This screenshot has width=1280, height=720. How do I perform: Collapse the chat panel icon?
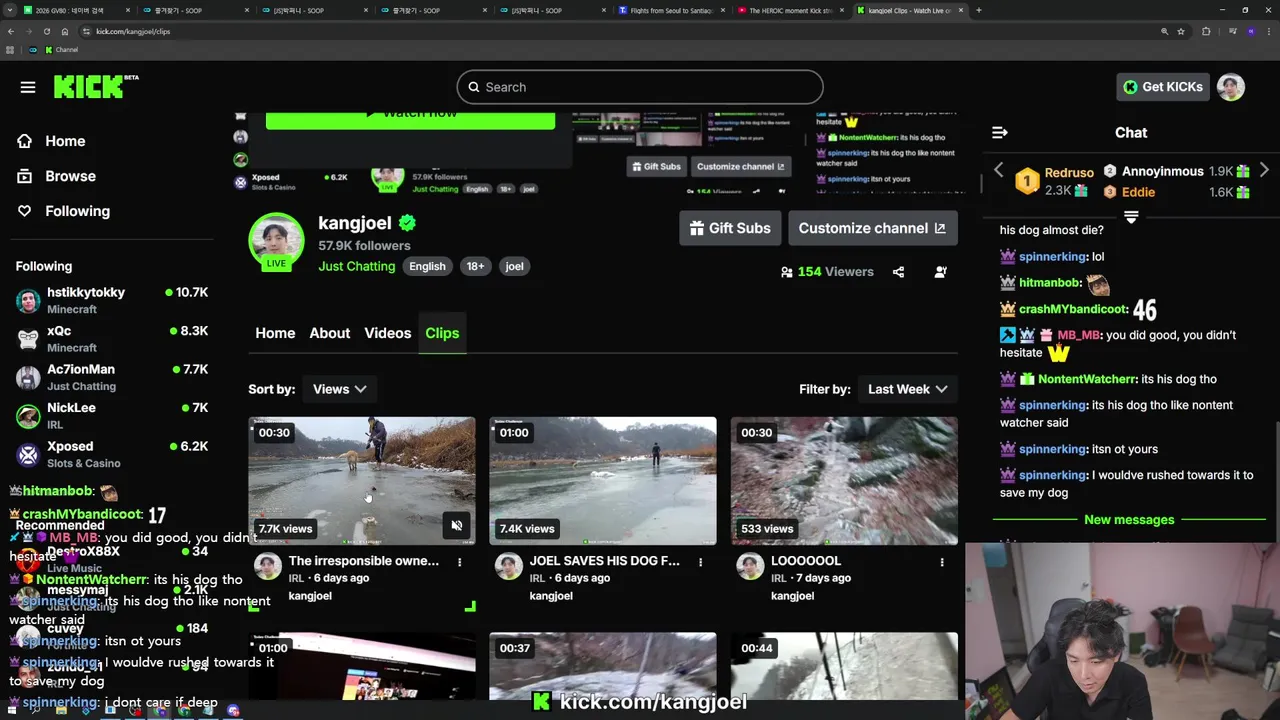coord(999,132)
